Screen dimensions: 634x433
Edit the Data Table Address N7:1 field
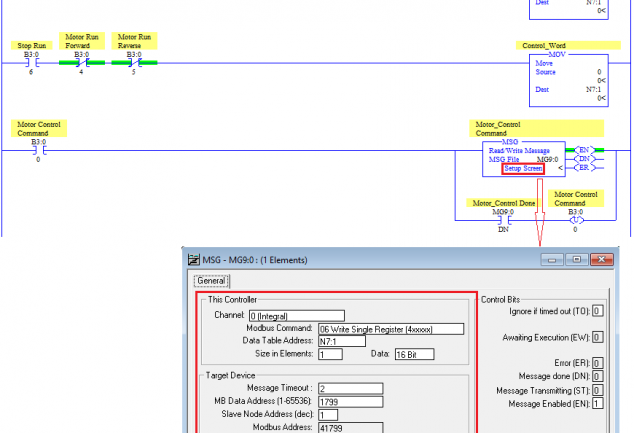point(342,341)
